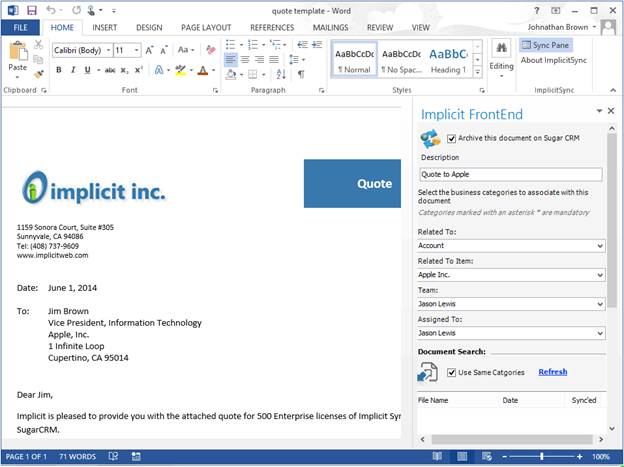Click the Save icon in Quick Access toolbar

point(32,10)
